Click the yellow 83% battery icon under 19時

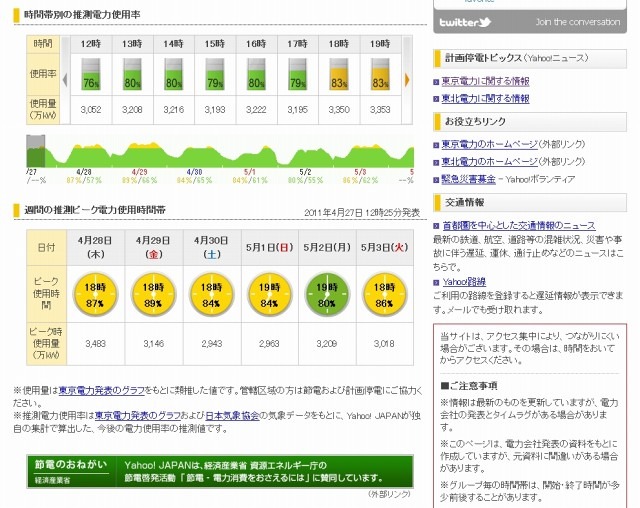tap(380, 74)
